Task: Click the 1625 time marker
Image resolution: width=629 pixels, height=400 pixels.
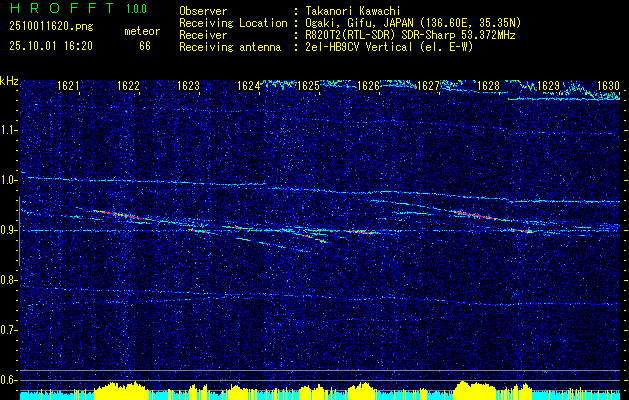Action: [x=308, y=85]
